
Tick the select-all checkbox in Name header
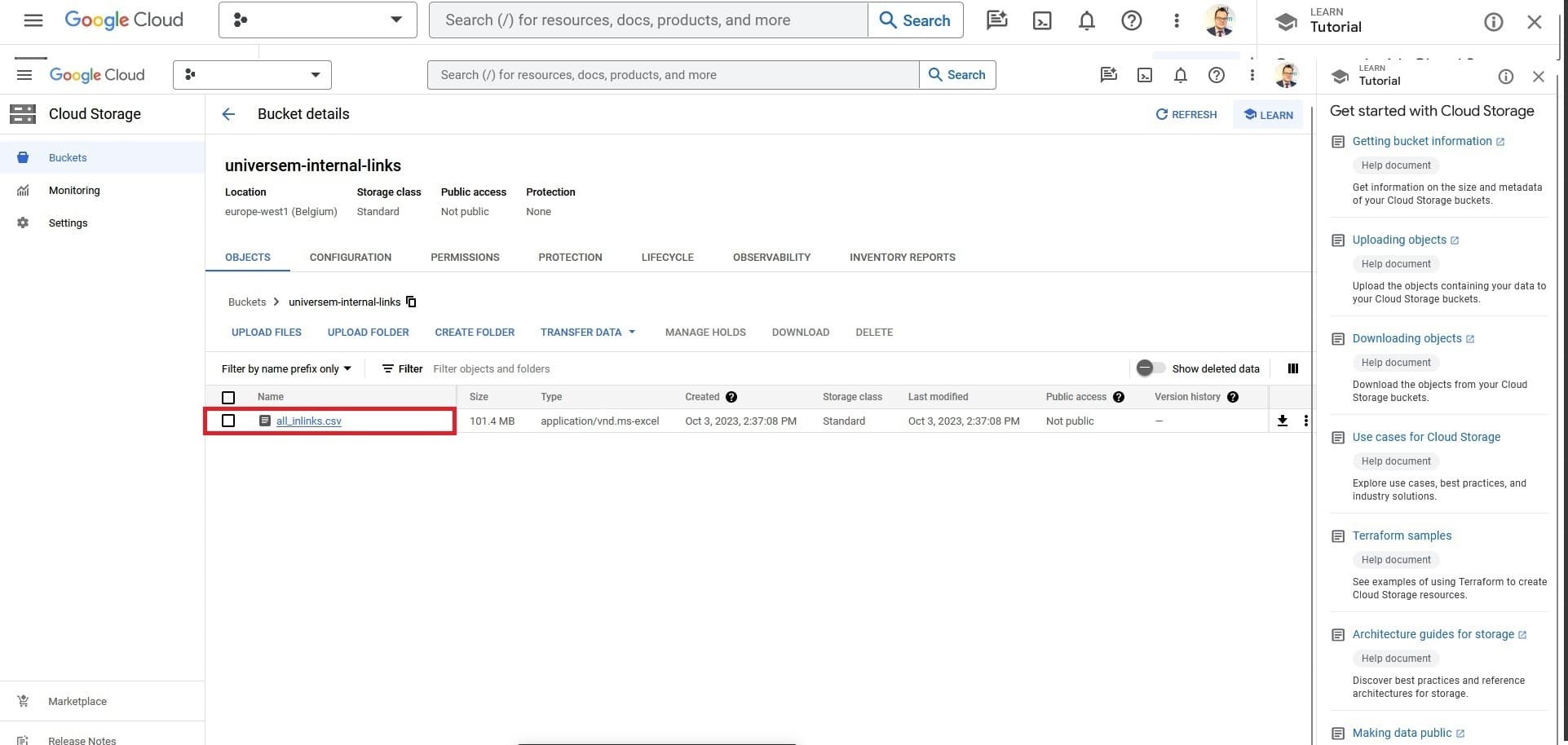(228, 397)
